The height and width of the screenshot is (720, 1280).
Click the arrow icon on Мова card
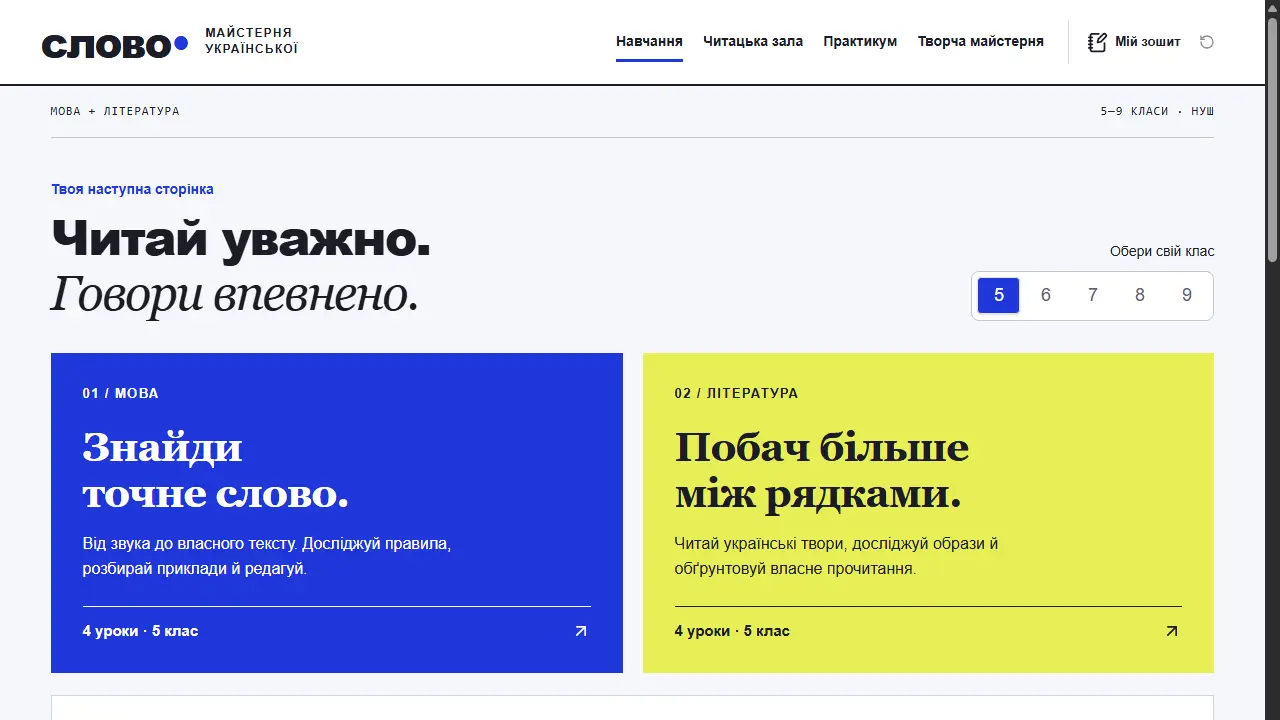tap(581, 631)
